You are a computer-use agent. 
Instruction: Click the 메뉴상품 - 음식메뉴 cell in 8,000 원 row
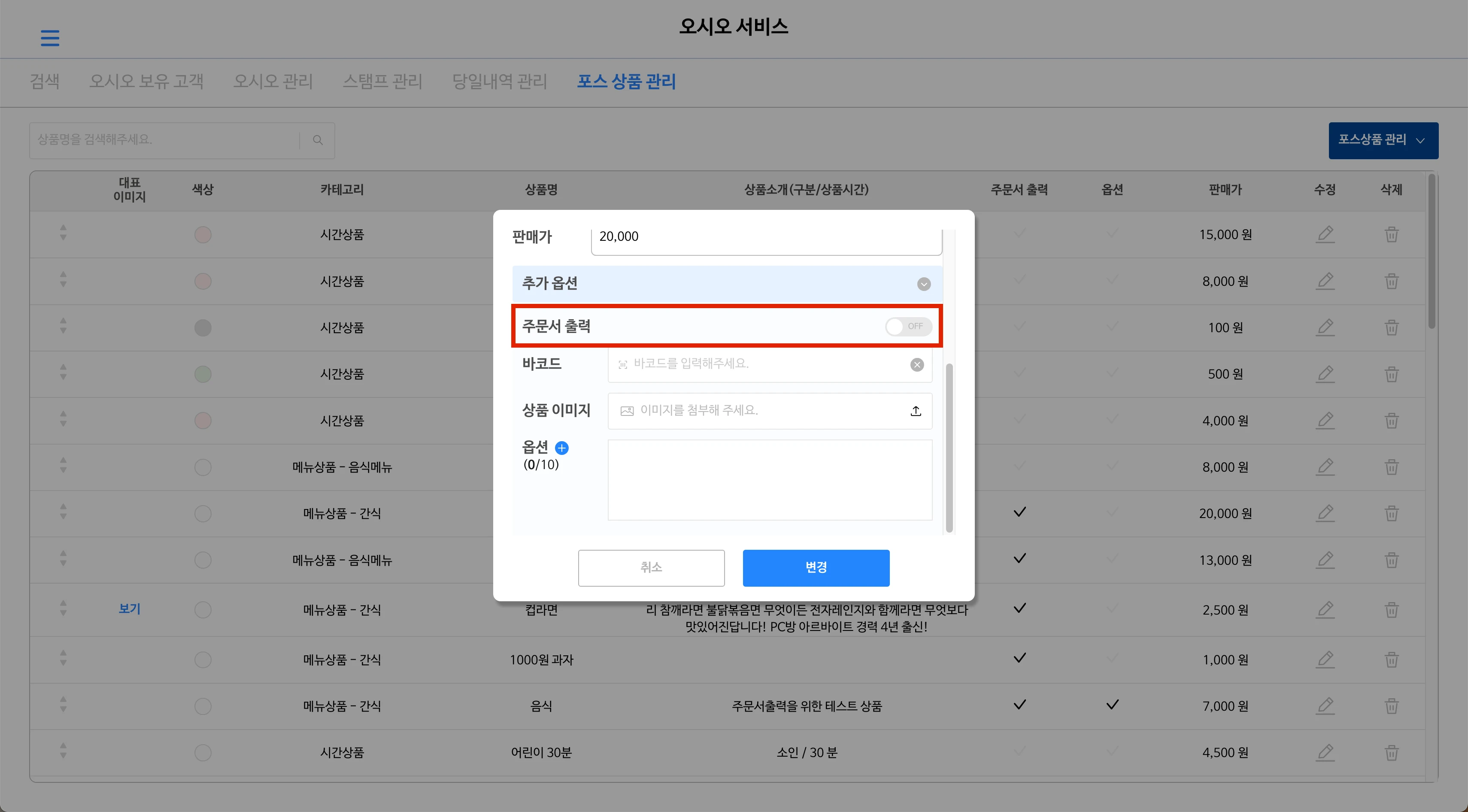pos(342,467)
